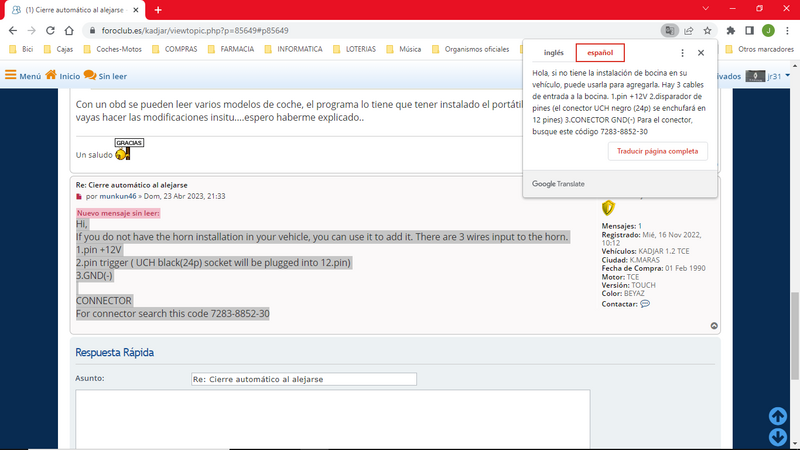Image resolution: width=800 pixels, height=450 pixels.
Task: Select inglés tab in translate popup
Action: coord(554,53)
